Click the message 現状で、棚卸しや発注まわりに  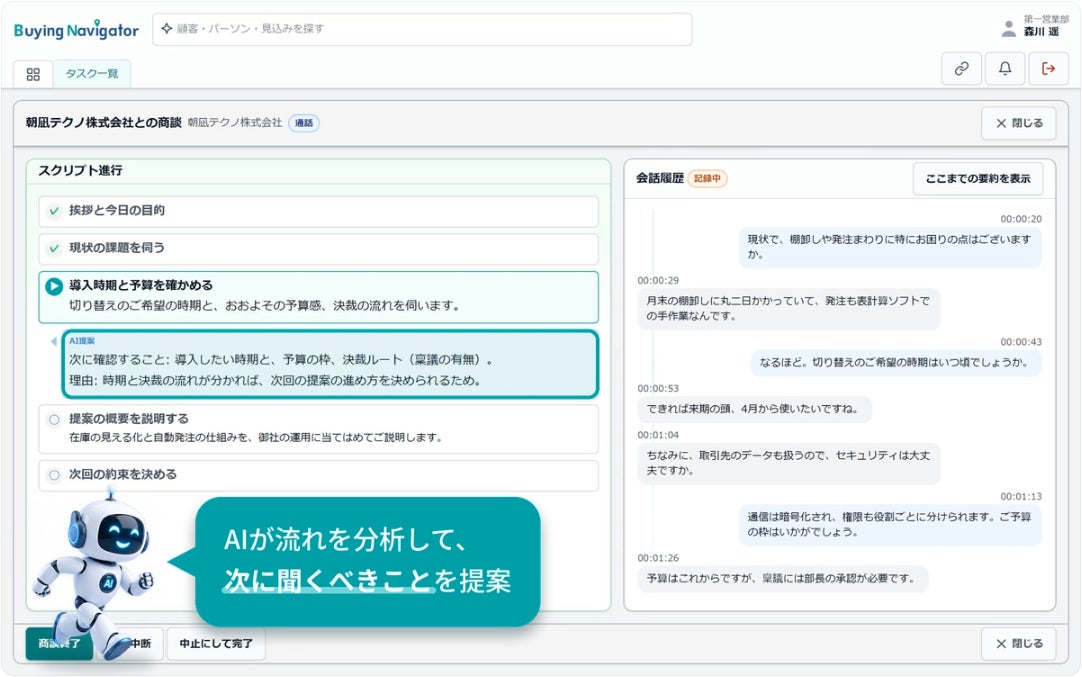click(889, 247)
